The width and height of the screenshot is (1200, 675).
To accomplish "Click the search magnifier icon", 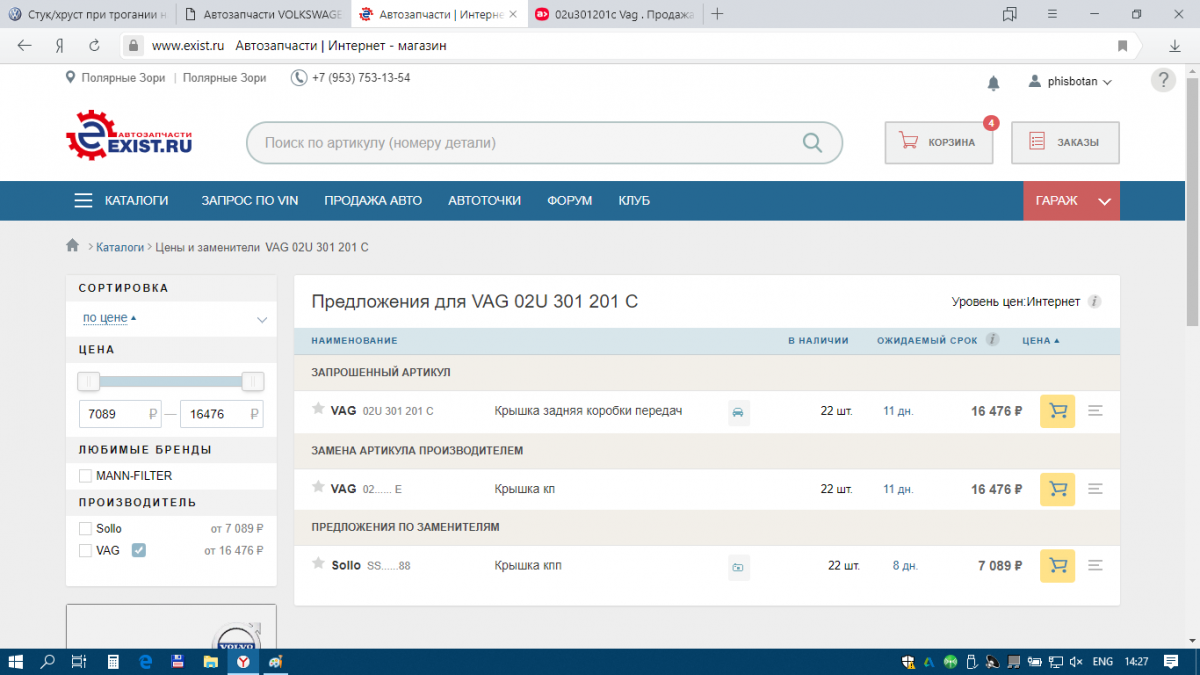I will click(813, 143).
